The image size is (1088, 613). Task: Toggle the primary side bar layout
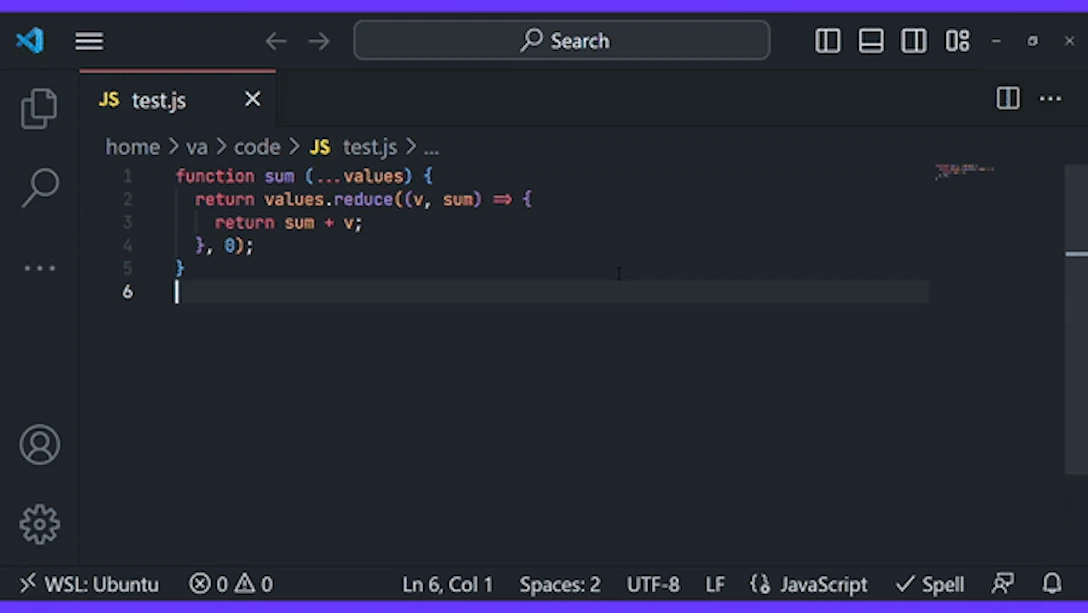[827, 41]
